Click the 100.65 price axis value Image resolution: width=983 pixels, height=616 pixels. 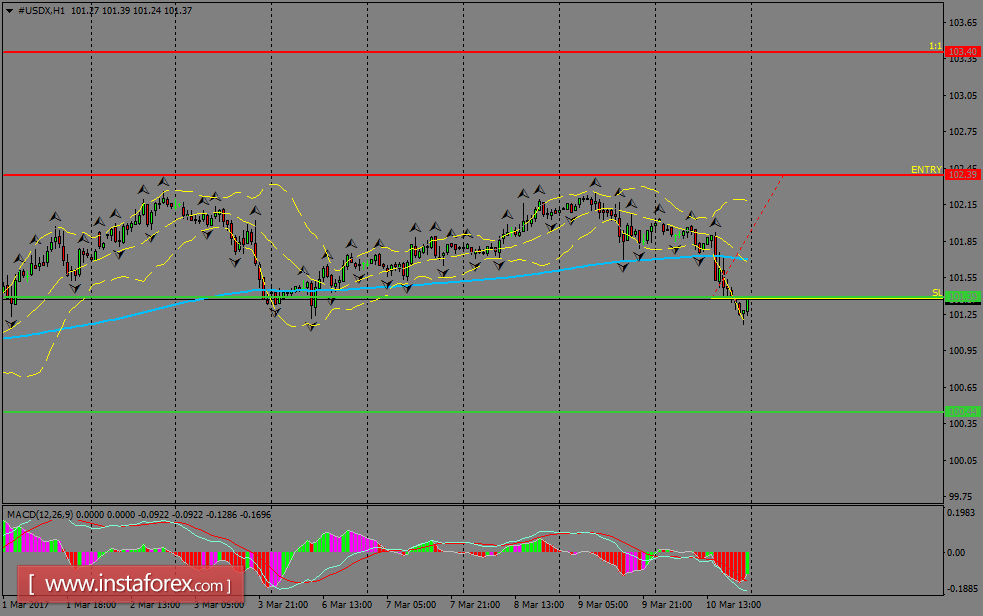coord(962,388)
